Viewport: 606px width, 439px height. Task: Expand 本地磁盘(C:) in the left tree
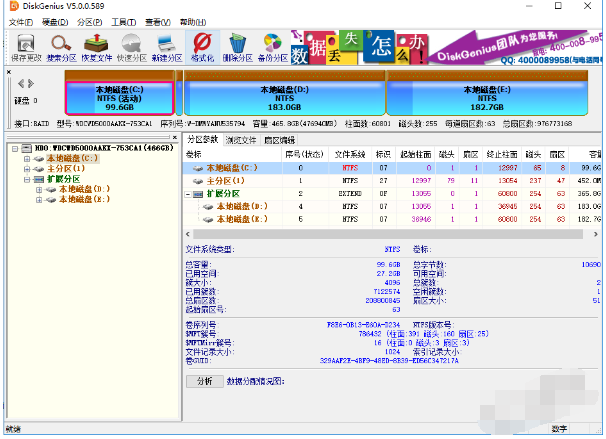[x=26, y=158]
